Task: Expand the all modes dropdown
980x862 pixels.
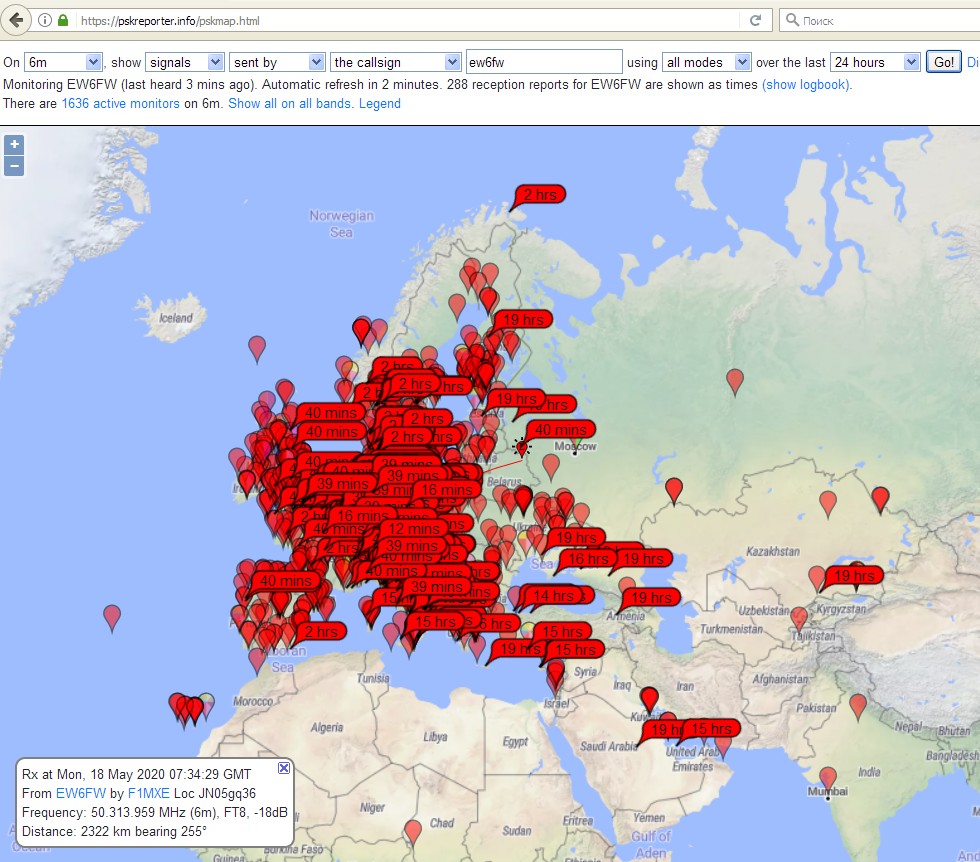Action: point(706,62)
